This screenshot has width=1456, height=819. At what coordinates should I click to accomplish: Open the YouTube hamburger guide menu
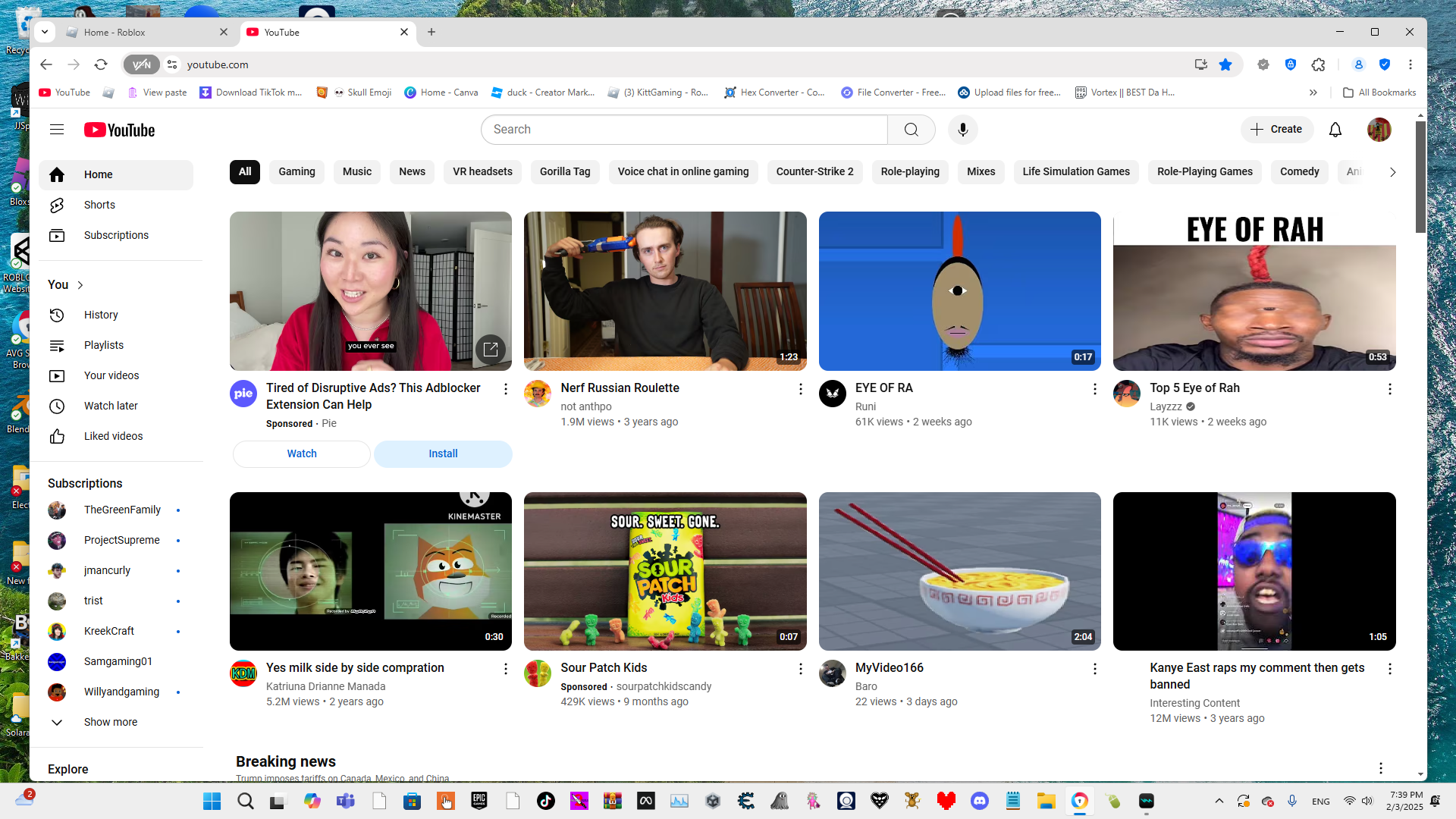pyautogui.click(x=57, y=130)
